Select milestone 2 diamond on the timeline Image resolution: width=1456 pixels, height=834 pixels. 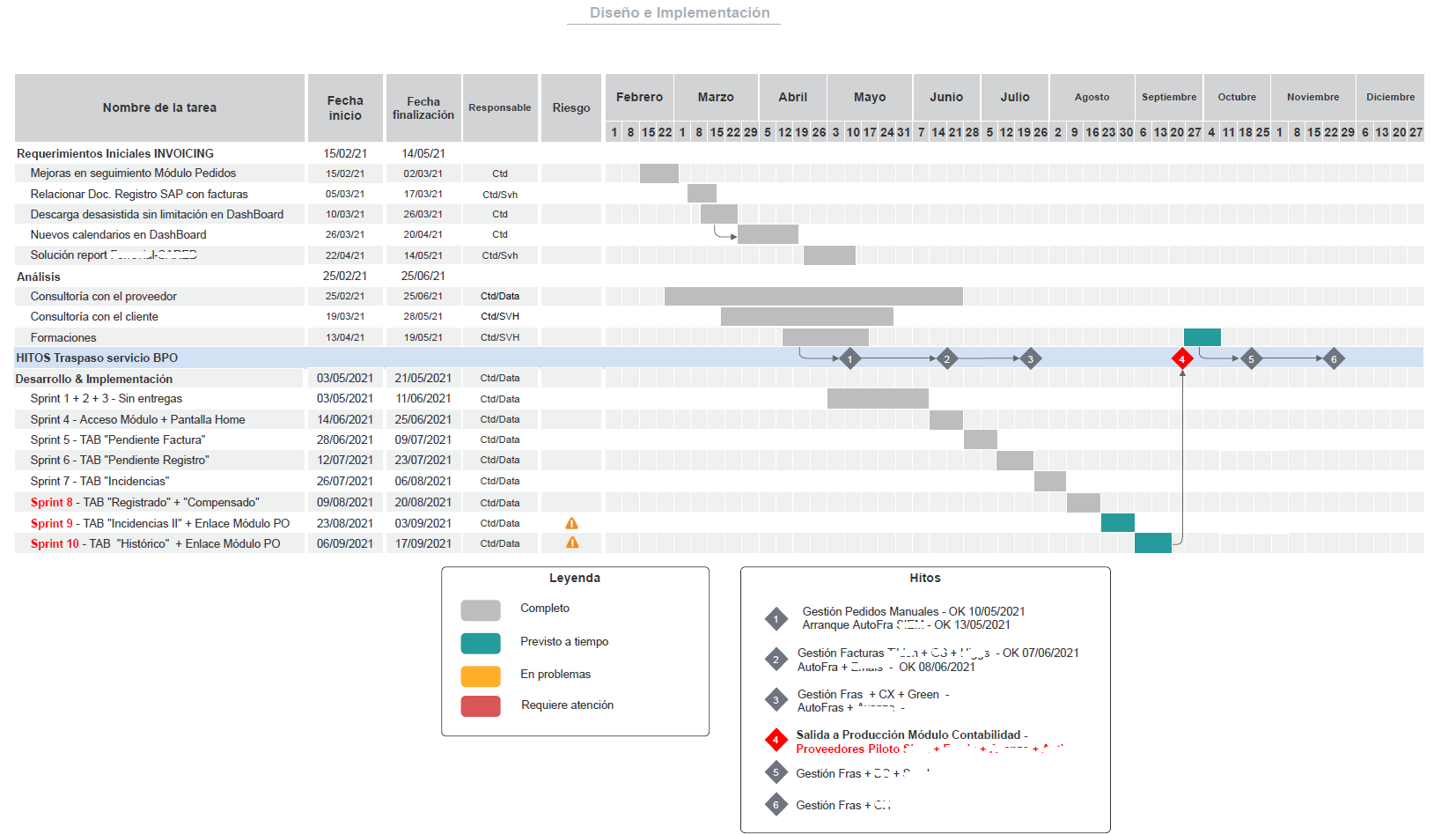(946, 358)
